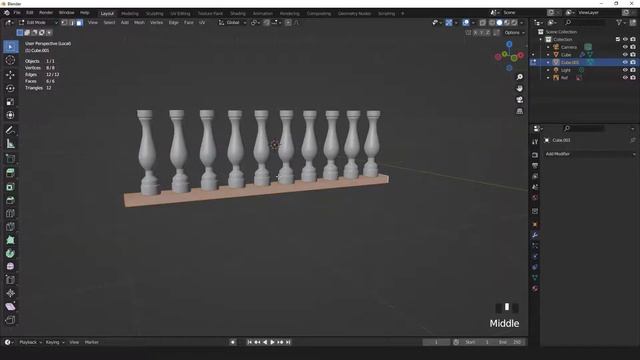Collapse the Collection tree item

(541, 39)
